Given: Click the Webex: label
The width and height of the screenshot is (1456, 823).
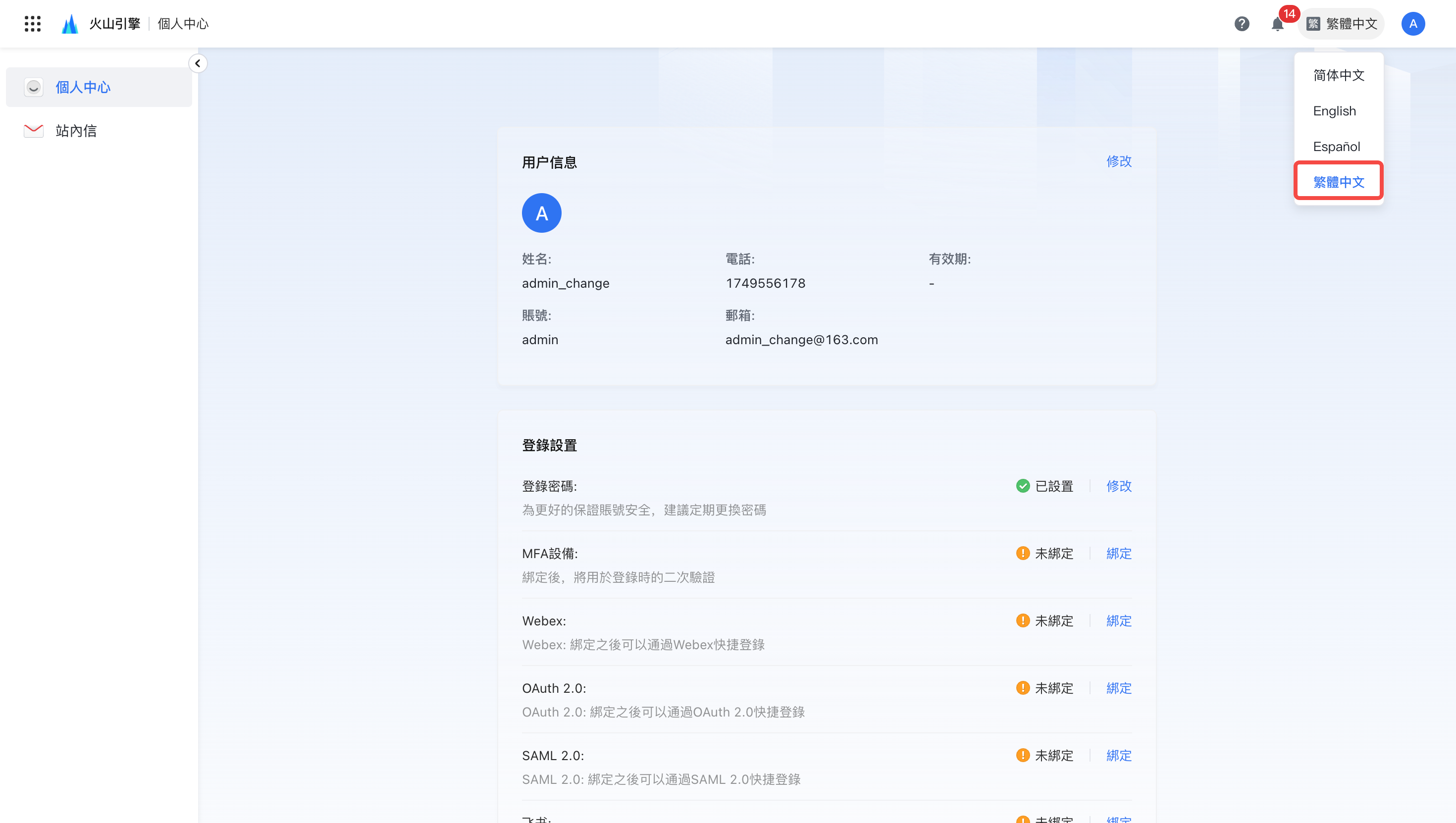Looking at the screenshot, I should click(x=544, y=620).
